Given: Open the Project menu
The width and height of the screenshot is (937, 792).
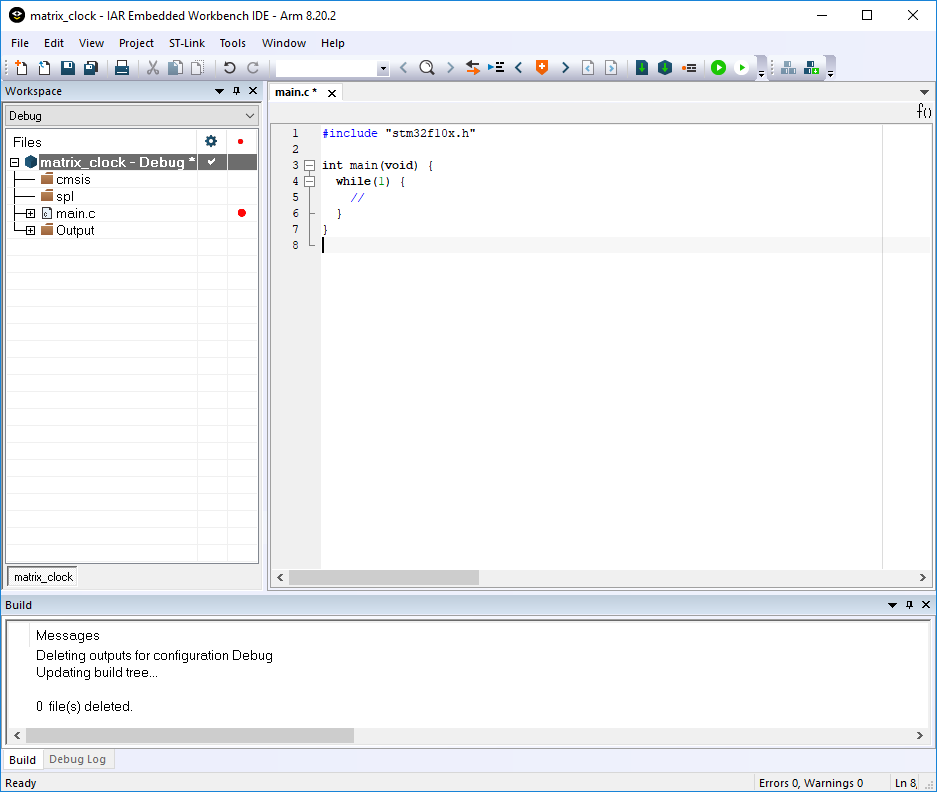Looking at the screenshot, I should (x=136, y=43).
